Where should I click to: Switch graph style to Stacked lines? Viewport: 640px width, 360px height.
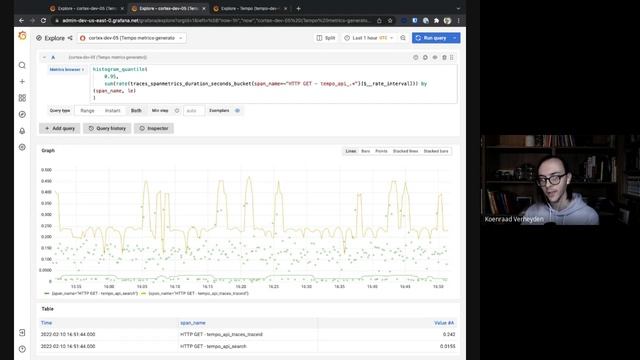tap(405, 151)
